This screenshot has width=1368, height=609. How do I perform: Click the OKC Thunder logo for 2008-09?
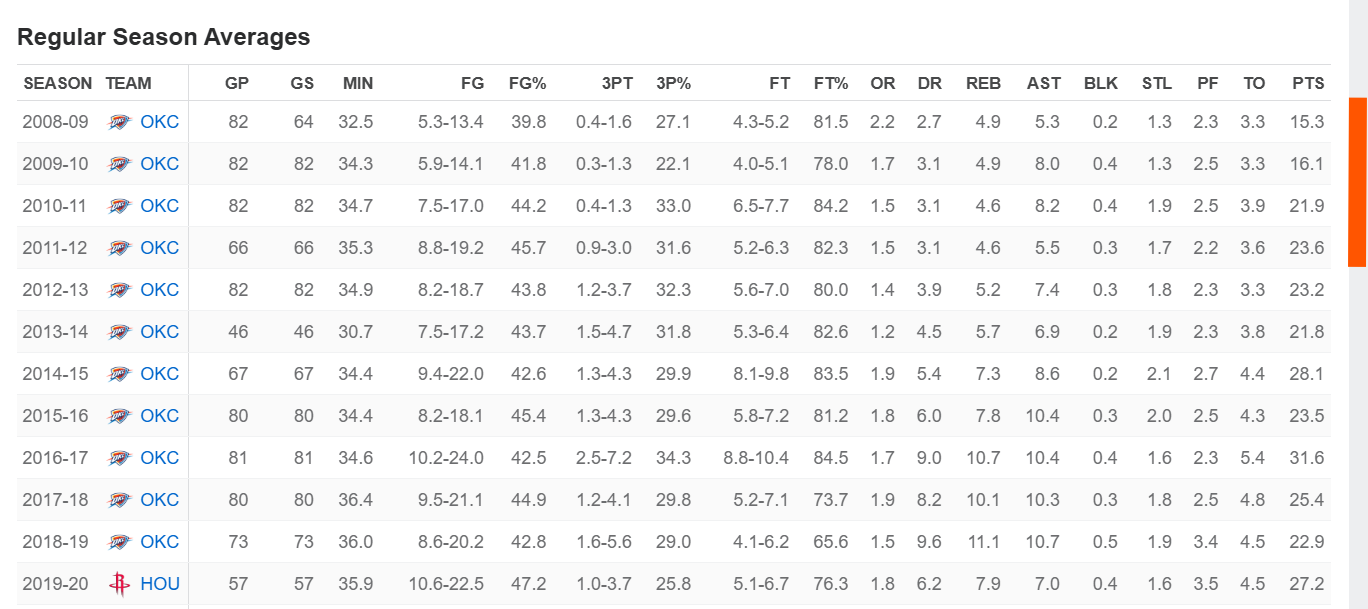point(119,123)
